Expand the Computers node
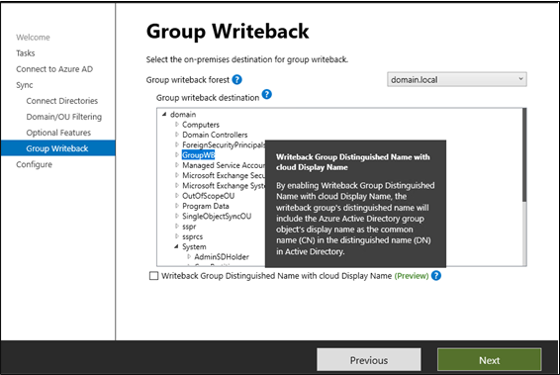This screenshot has height=375, width=560. [177, 124]
